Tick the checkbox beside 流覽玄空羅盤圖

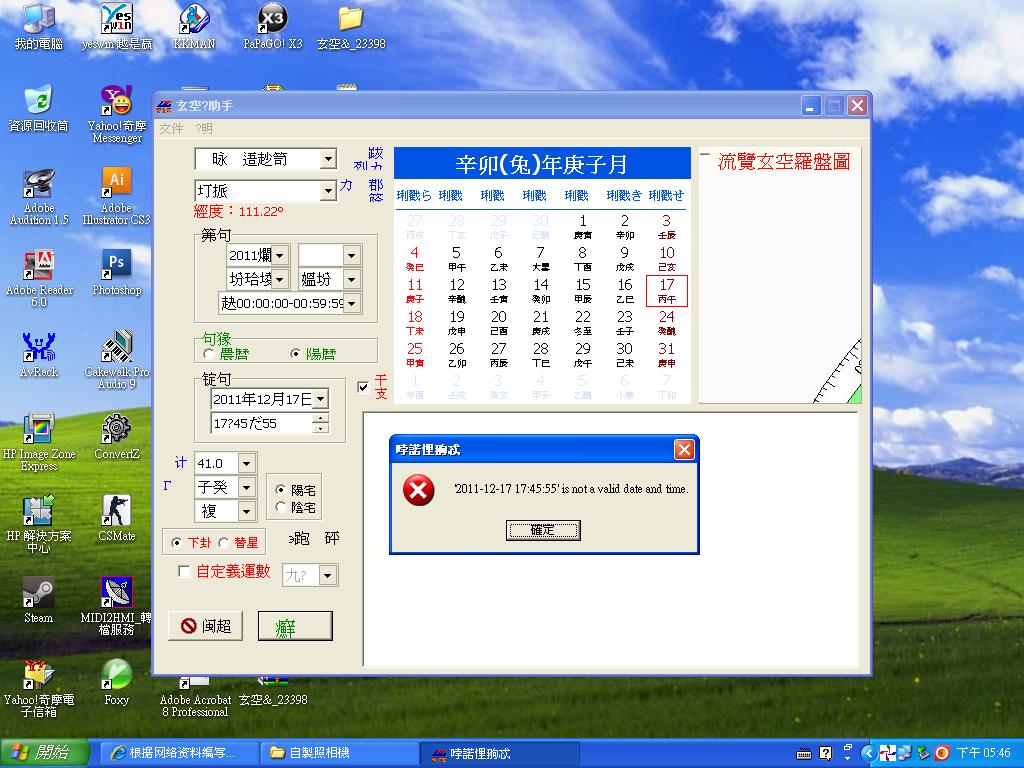pos(705,159)
